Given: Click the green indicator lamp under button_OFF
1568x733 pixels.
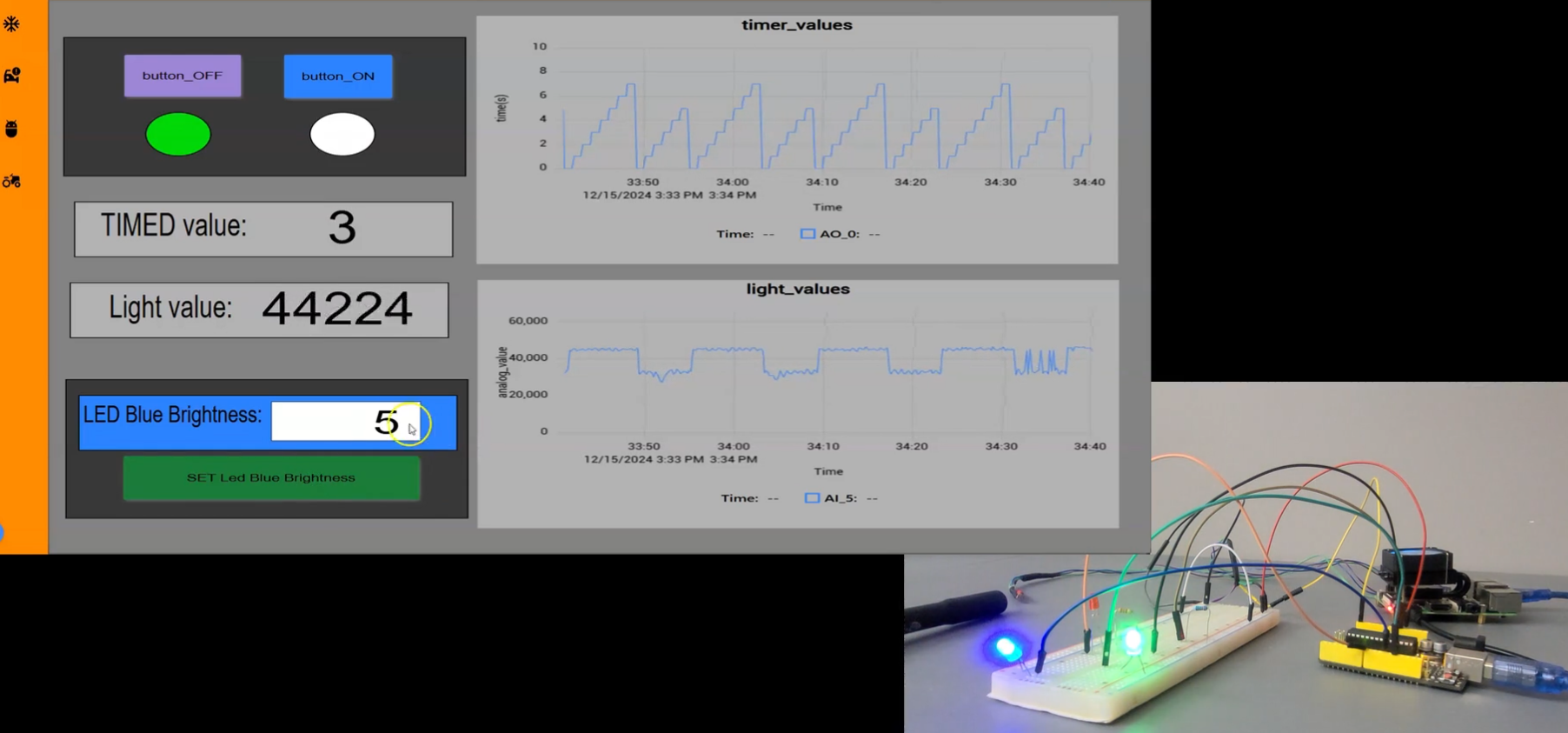Looking at the screenshot, I should pos(178,135).
